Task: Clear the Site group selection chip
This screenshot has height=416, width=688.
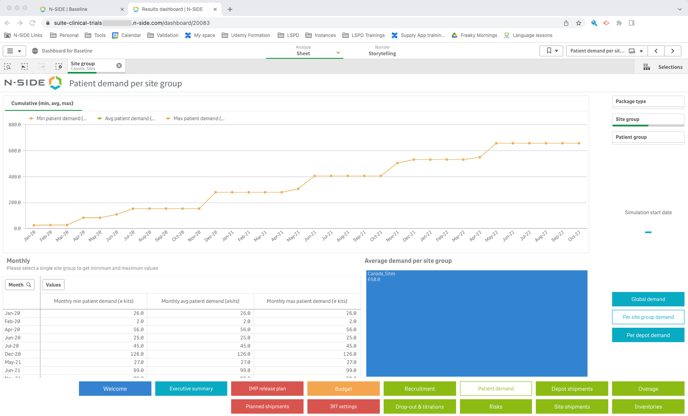Action: (119, 66)
